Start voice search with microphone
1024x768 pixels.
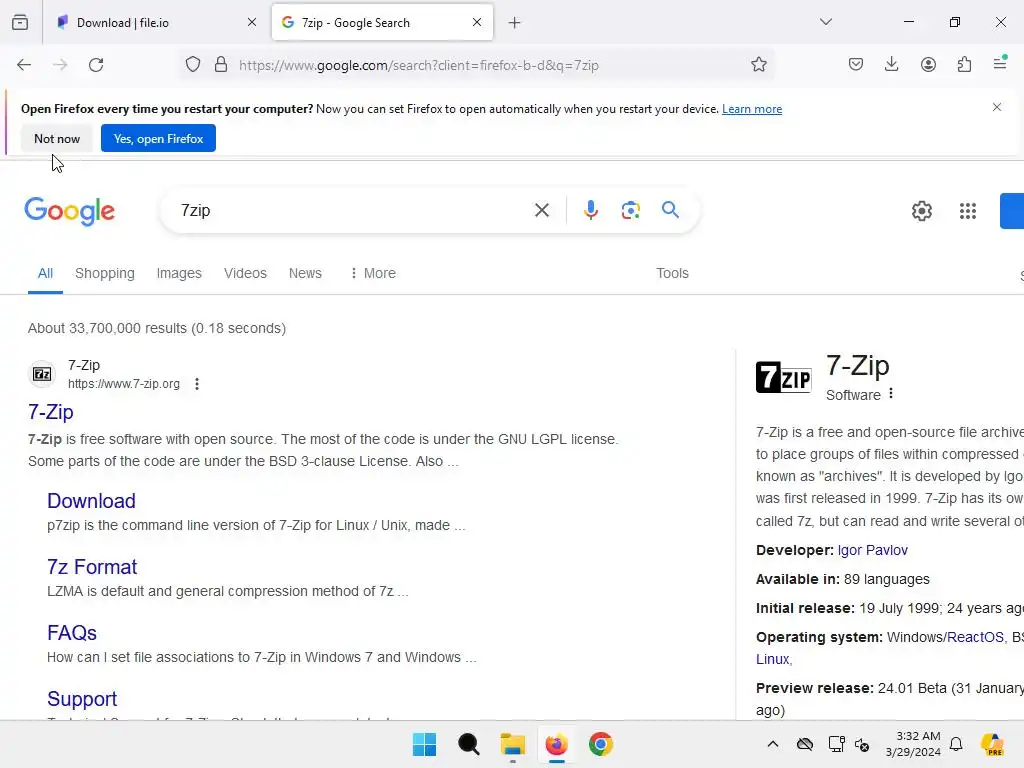click(x=590, y=210)
